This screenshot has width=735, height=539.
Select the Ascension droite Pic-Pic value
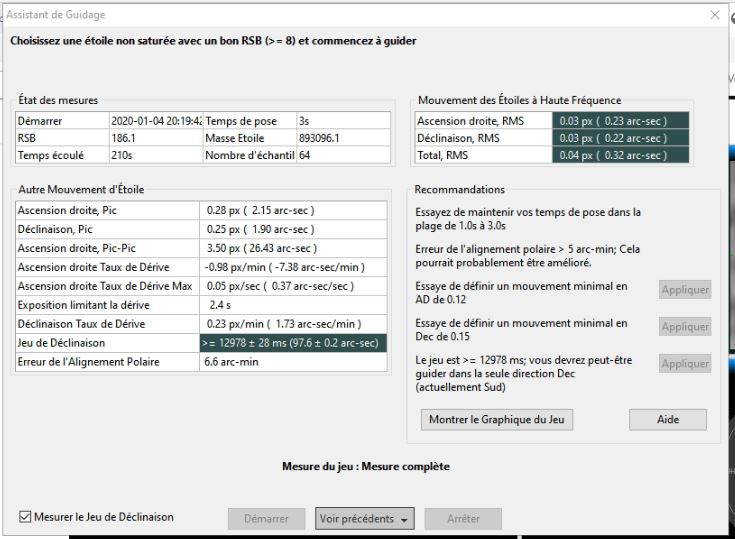292,247
